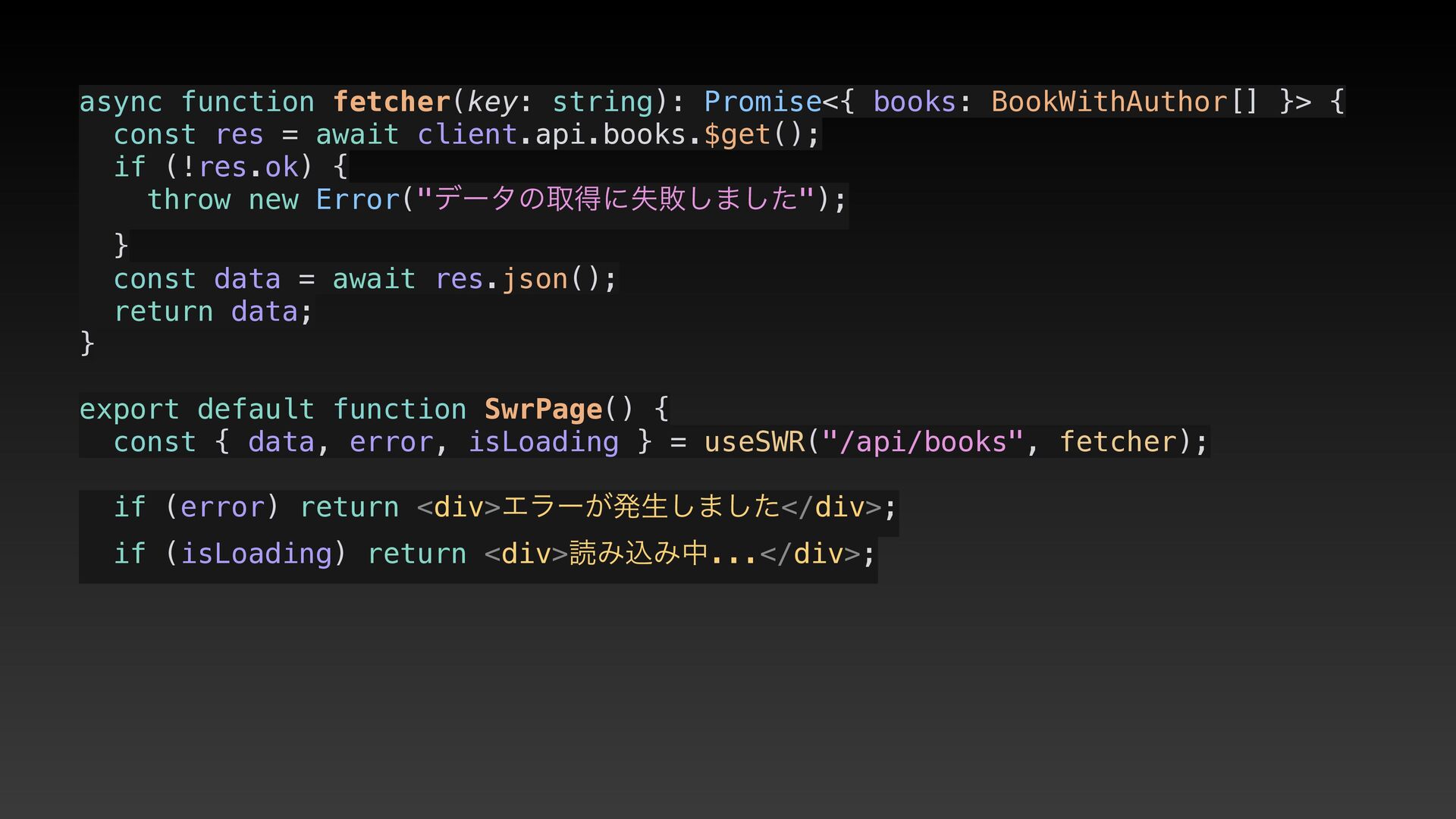Click the '読み込み中...' loading text
This screenshot has width=1456, height=819.
(663, 554)
